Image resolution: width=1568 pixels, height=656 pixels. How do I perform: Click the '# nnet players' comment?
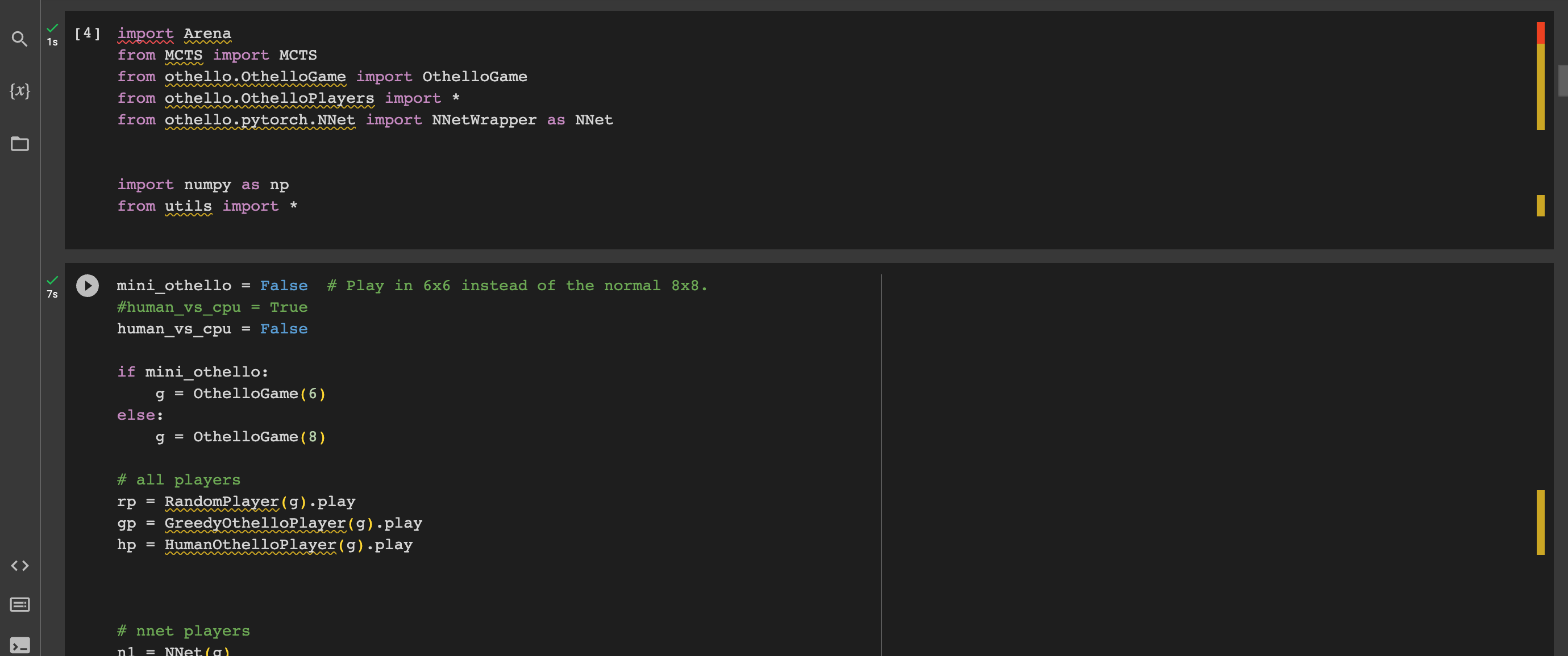[x=183, y=631]
